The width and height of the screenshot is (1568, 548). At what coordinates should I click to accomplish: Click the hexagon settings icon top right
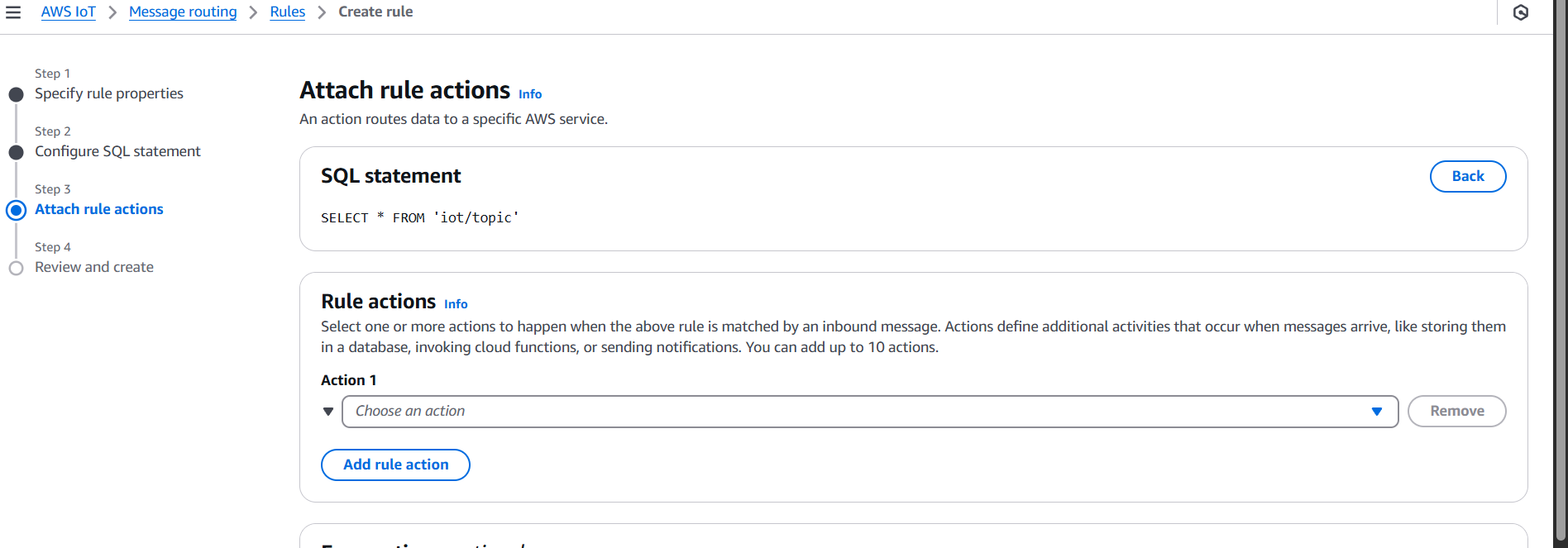tap(1521, 12)
